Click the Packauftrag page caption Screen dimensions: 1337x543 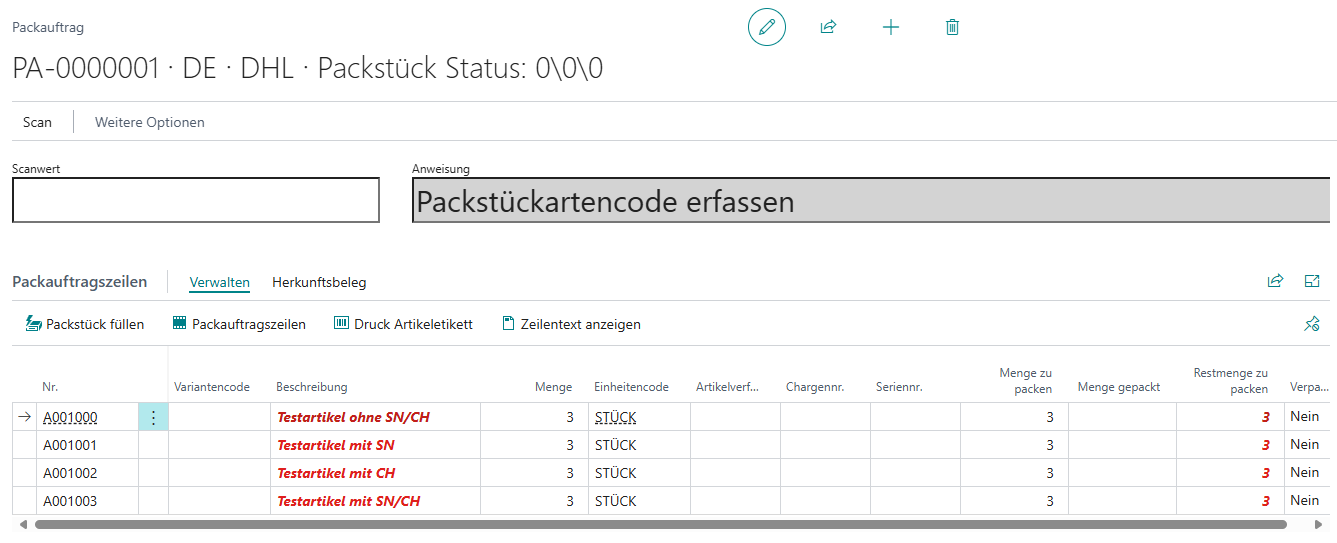click(x=48, y=28)
